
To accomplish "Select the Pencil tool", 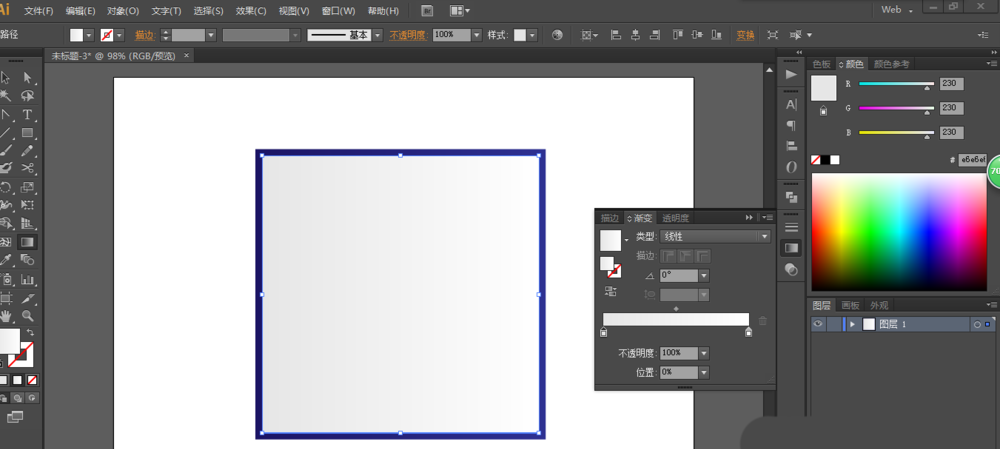I will (27, 151).
